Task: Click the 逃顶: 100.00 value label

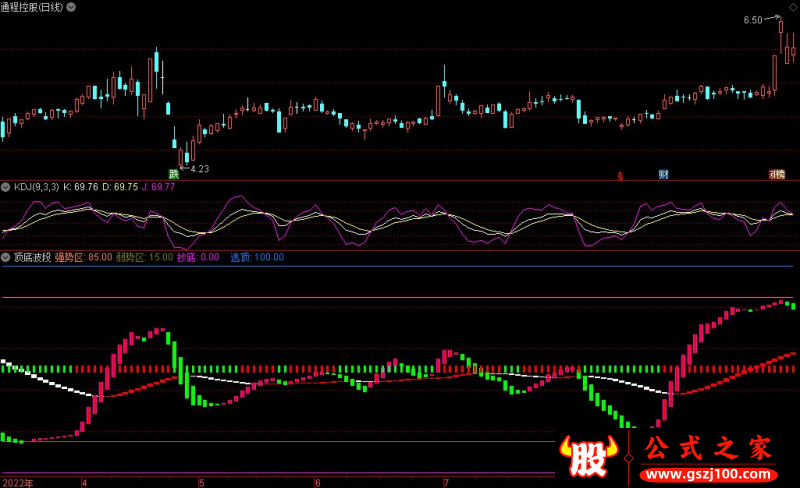Action: pos(257,257)
